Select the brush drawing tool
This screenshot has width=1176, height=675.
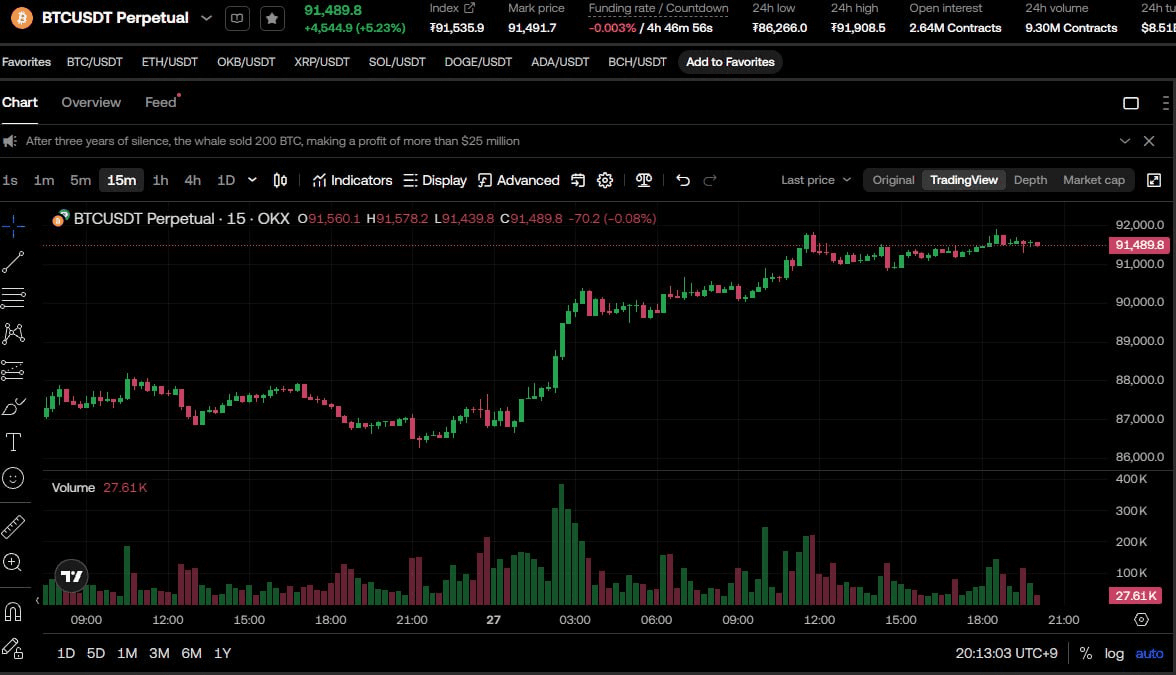click(x=13, y=405)
